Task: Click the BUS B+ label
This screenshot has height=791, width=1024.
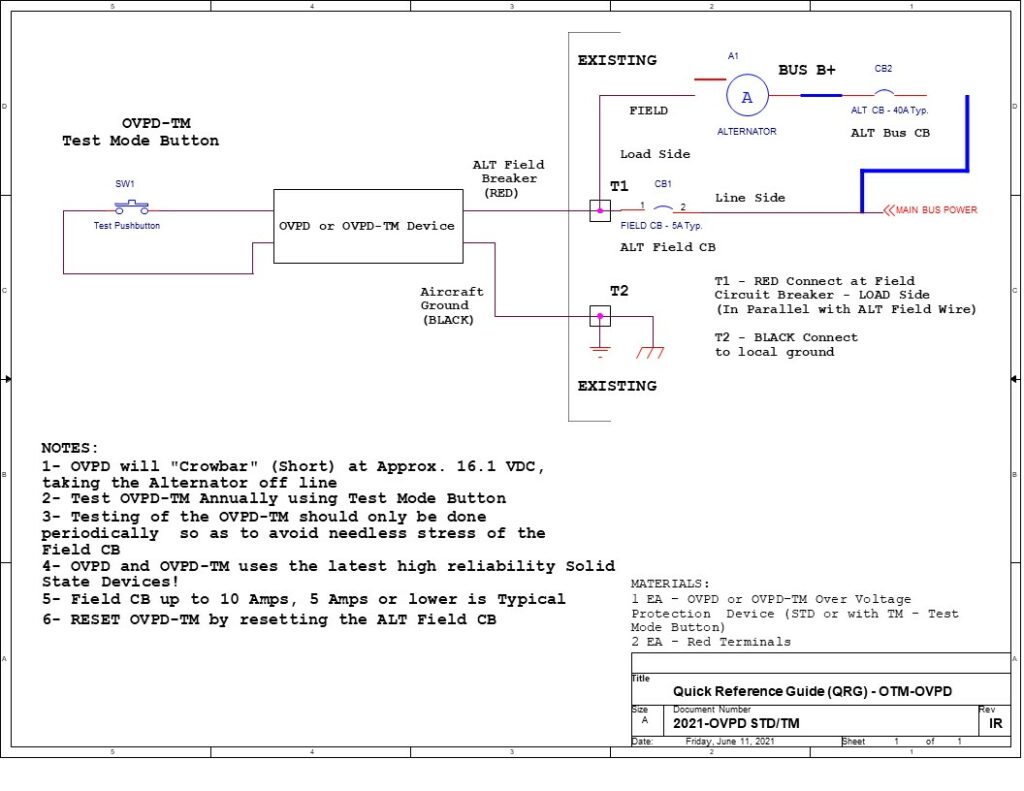Action: [805, 70]
